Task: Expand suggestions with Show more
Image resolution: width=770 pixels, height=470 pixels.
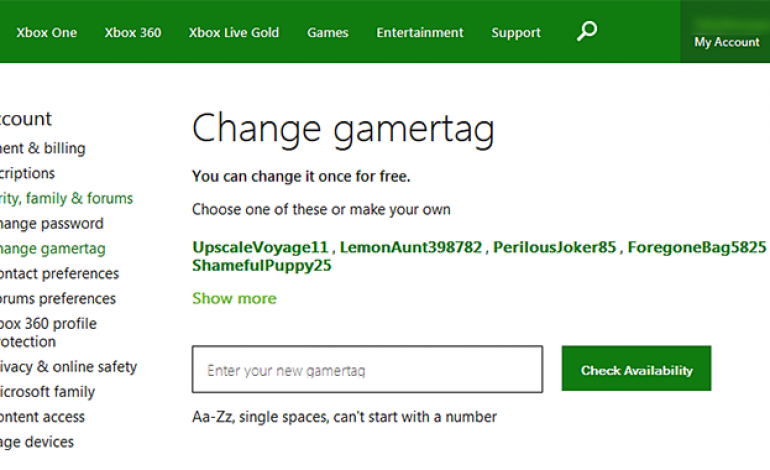Action: (234, 298)
